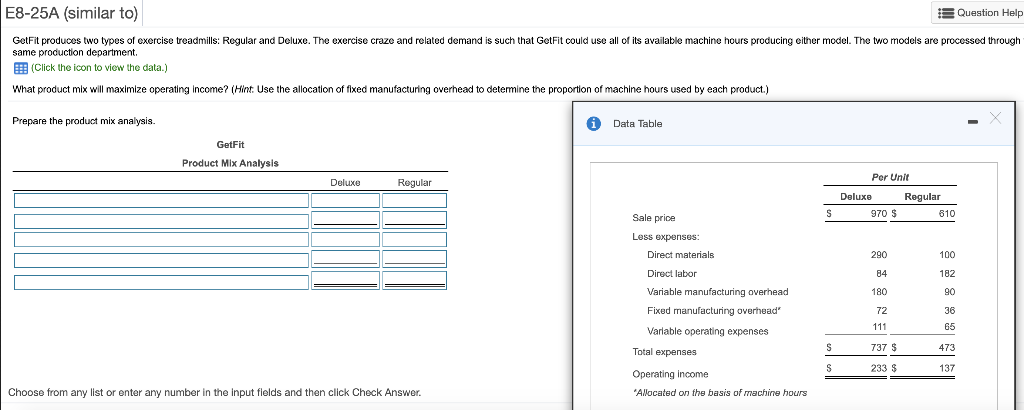
Task: Click the fifth row Regular input field
Action: 415,281
